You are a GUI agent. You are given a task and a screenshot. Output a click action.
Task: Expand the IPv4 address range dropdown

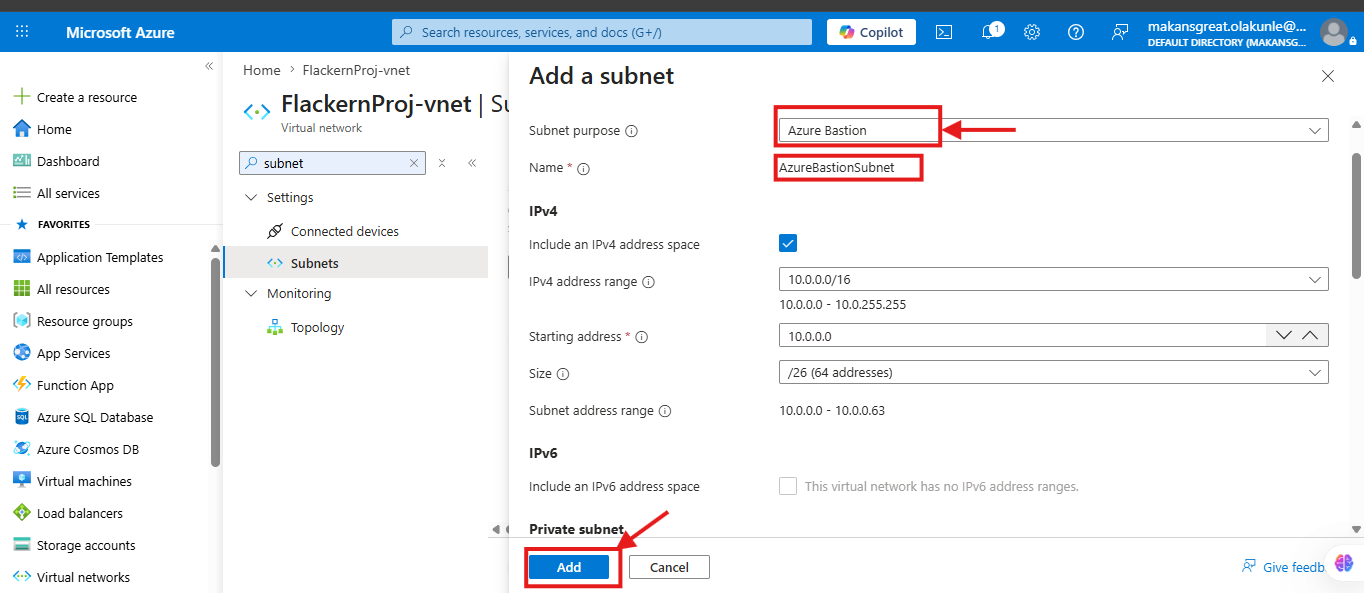1053,280
